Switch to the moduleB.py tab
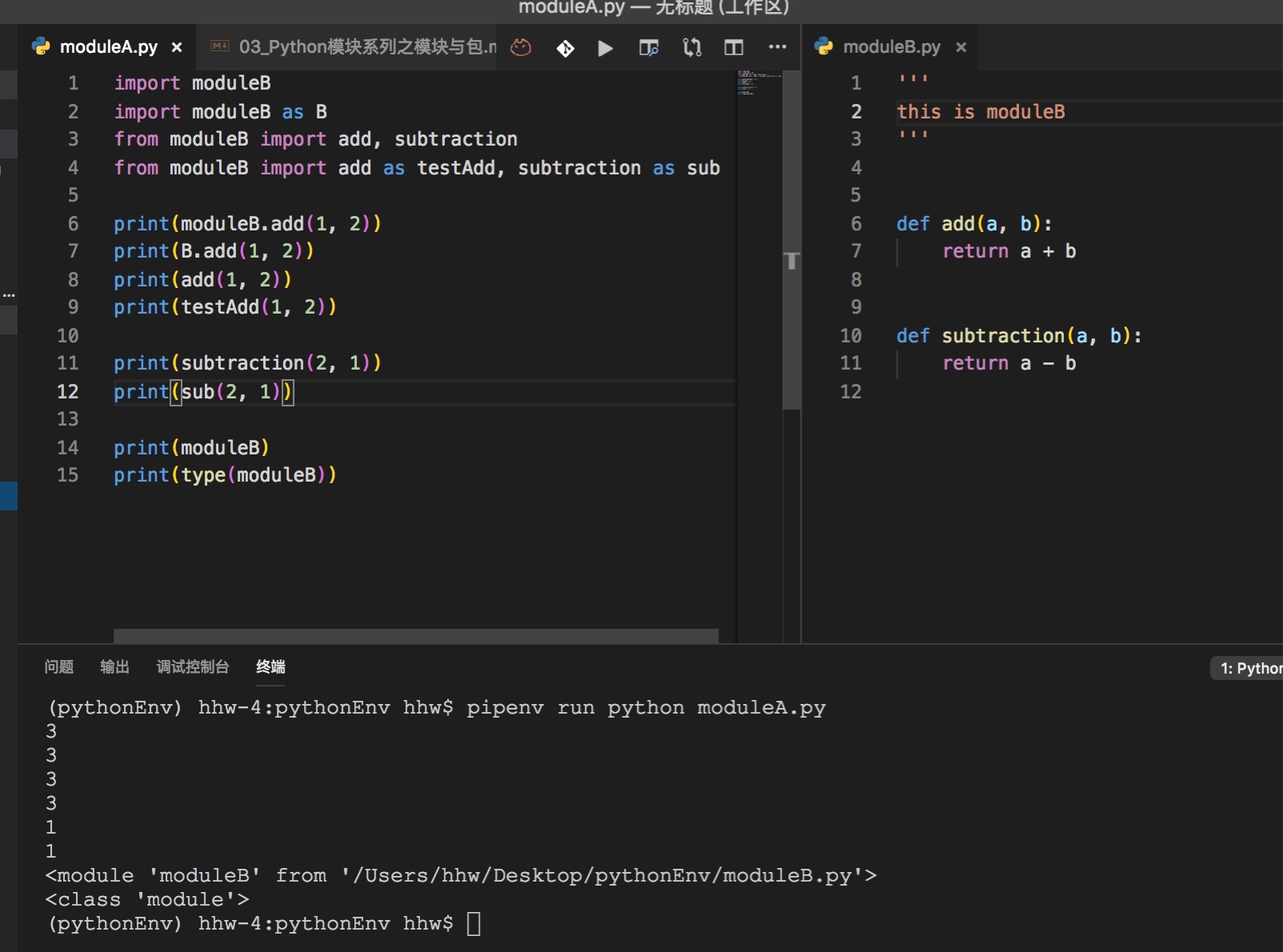Image resolution: width=1283 pixels, height=952 pixels. pyautogui.click(x=891, y=47)
